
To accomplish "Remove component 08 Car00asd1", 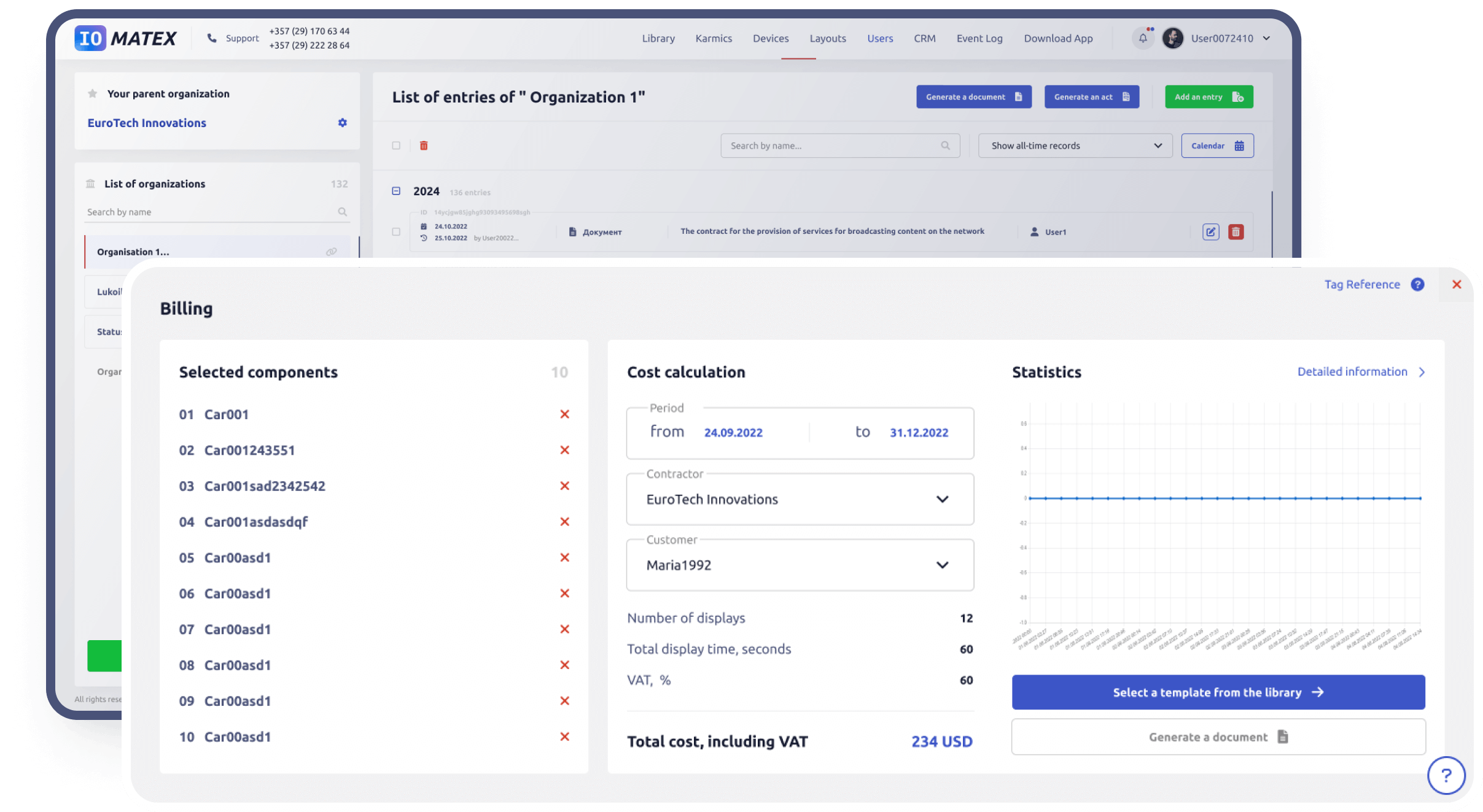I will [565, 665].
